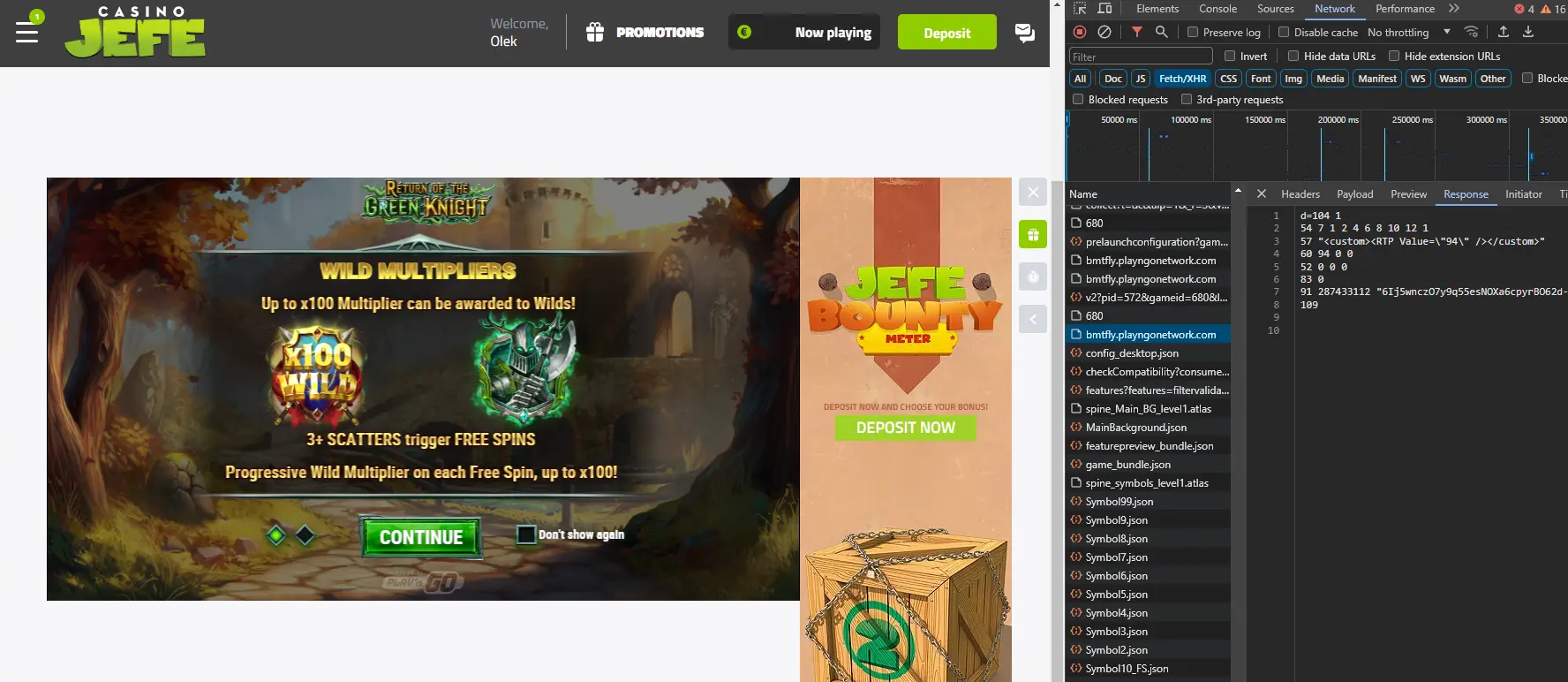The height and width of the screenshot is (682, 1568).
Task: Toggle the network filter funnel icon
Action: point(1137,32)
